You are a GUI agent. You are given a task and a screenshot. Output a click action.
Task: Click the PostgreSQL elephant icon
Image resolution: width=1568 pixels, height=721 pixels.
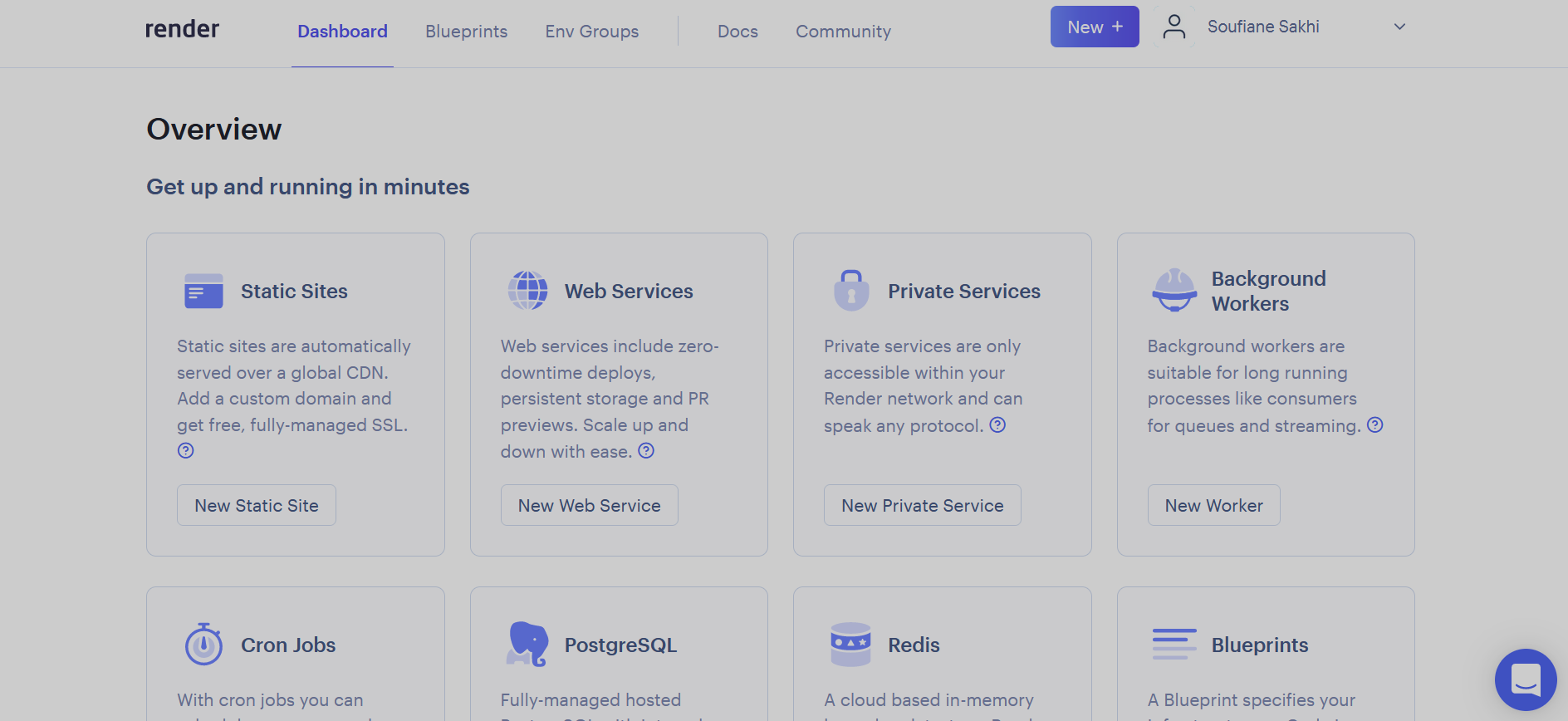pyautogui.click(x=527, y=645)
